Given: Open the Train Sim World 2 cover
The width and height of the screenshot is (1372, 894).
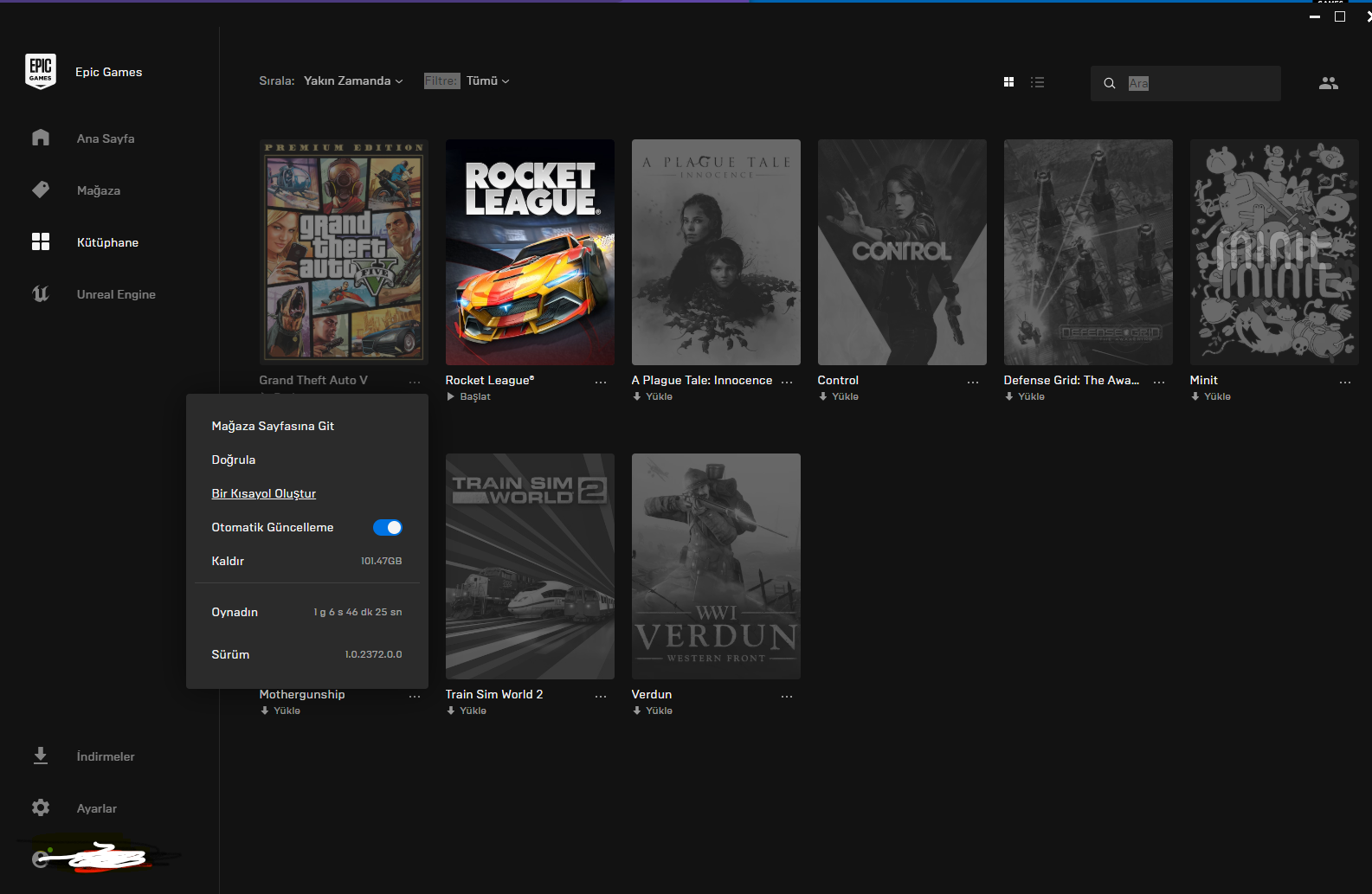Looking at the screenshot, I should (530, 566).
